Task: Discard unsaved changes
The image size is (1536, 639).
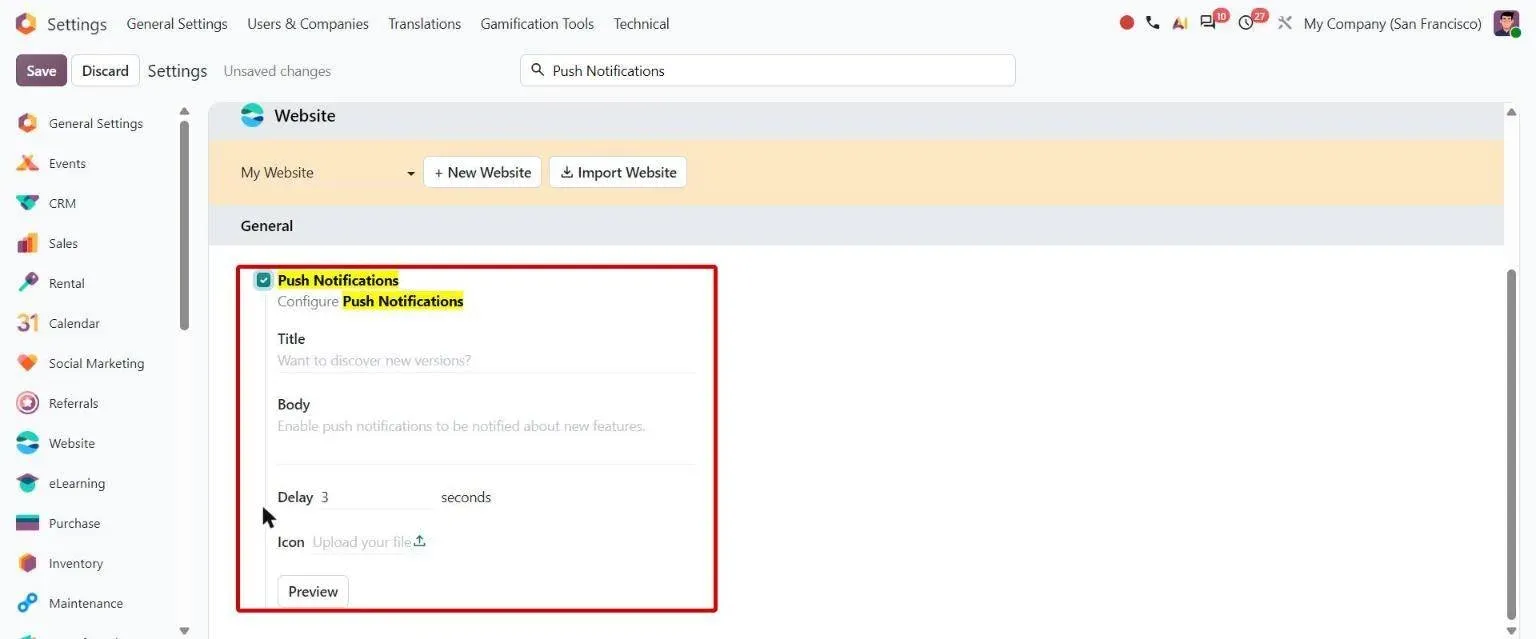Action: click(x=105, y=70)
